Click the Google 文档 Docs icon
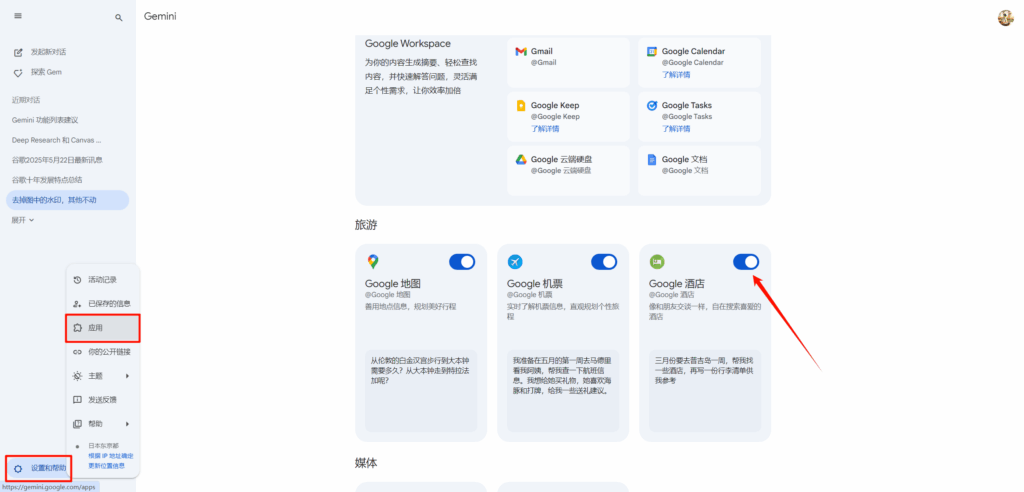Image resolution: width=1024 pixels, height=492 pixels. [x=652, y=159]
